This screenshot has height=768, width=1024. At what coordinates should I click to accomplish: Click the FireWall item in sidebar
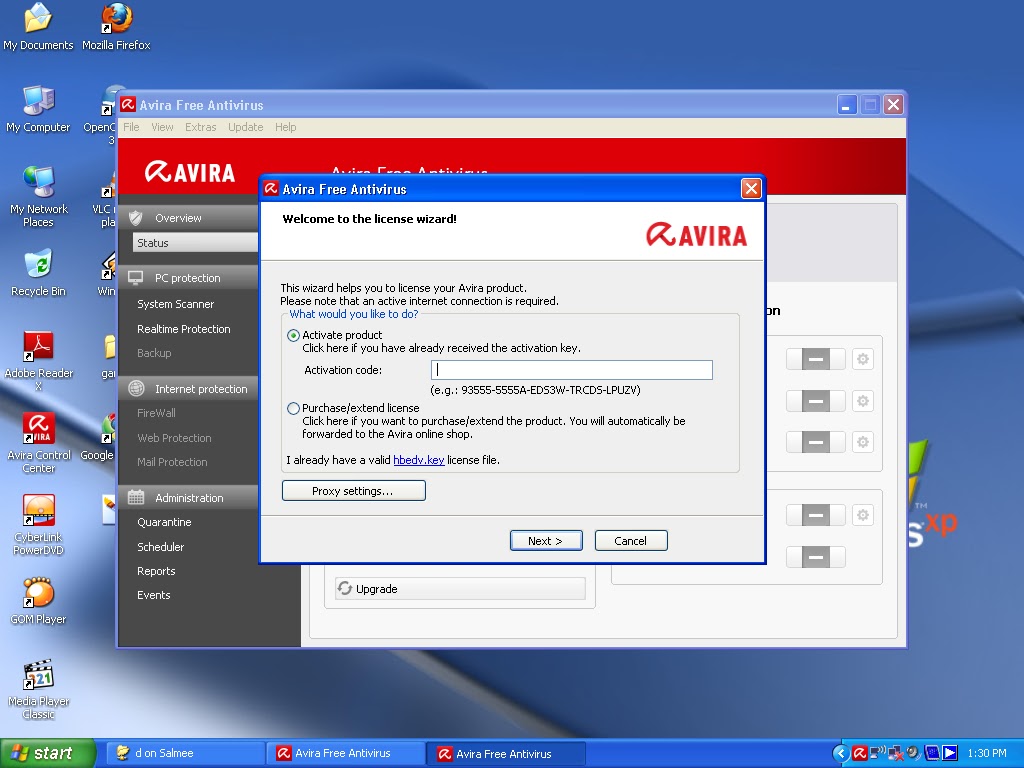[x=156, y=413]
